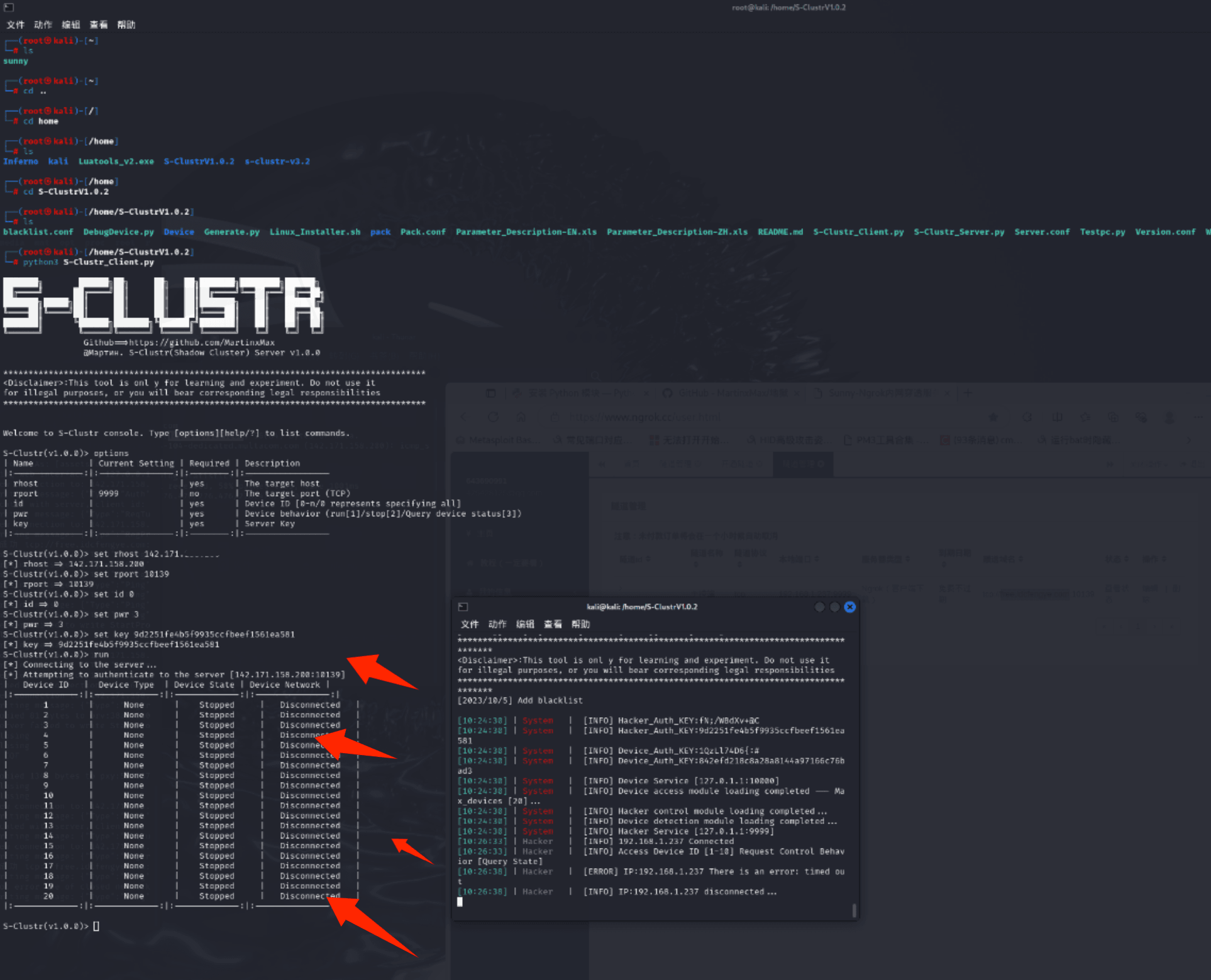1211x980 pixels.
Task: Click terminal window icon in root terminal title bar
Action: pos(9,8)
